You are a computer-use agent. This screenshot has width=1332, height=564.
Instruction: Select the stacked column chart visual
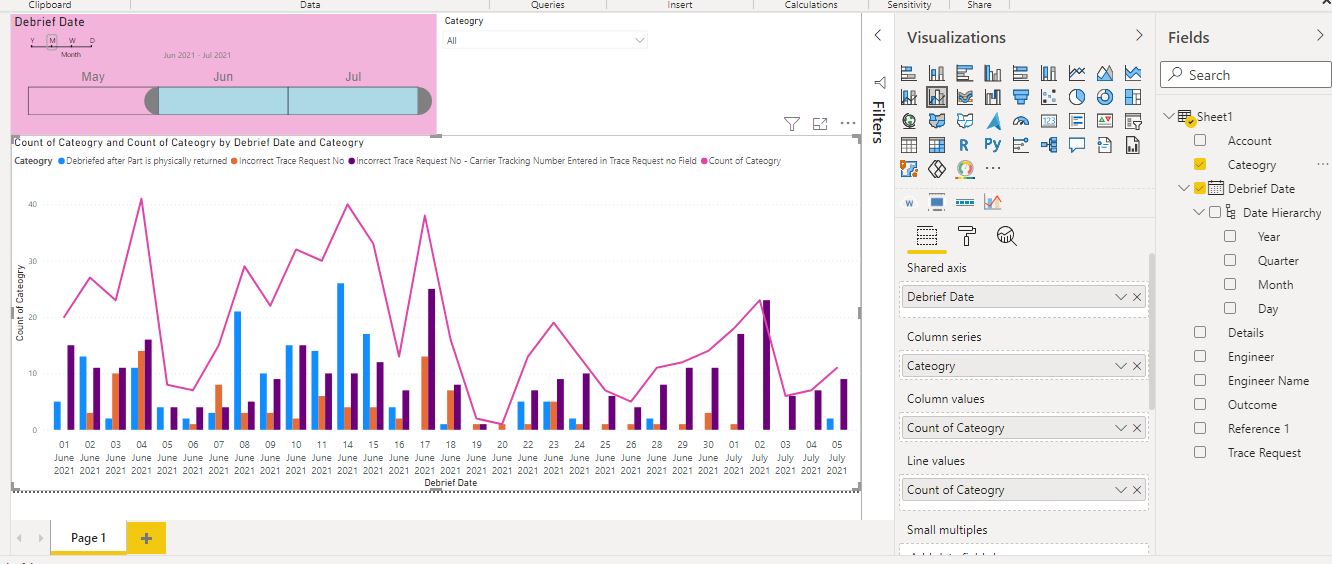click(937, 73)
